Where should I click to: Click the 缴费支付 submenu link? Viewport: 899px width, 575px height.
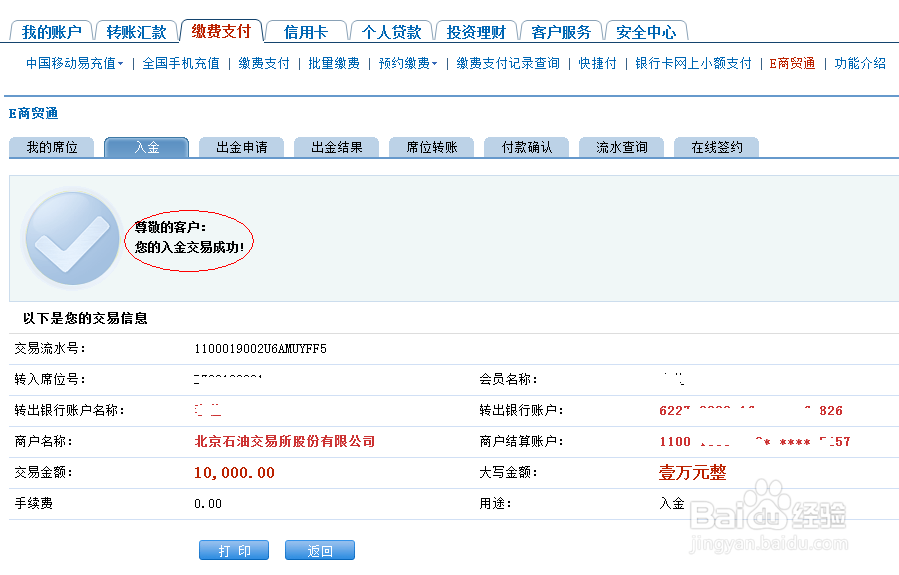pyautogui.click(x=264, y=63)
